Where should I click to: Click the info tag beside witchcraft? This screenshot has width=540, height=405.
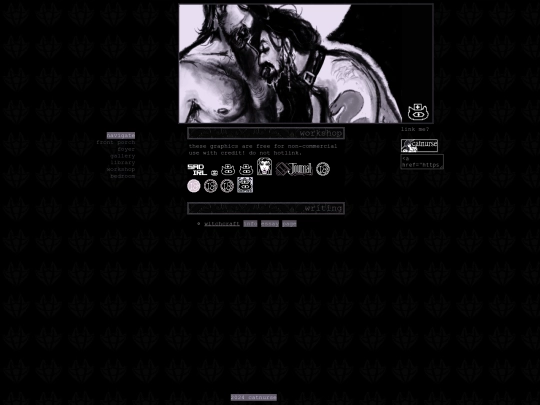click(250, 224)
